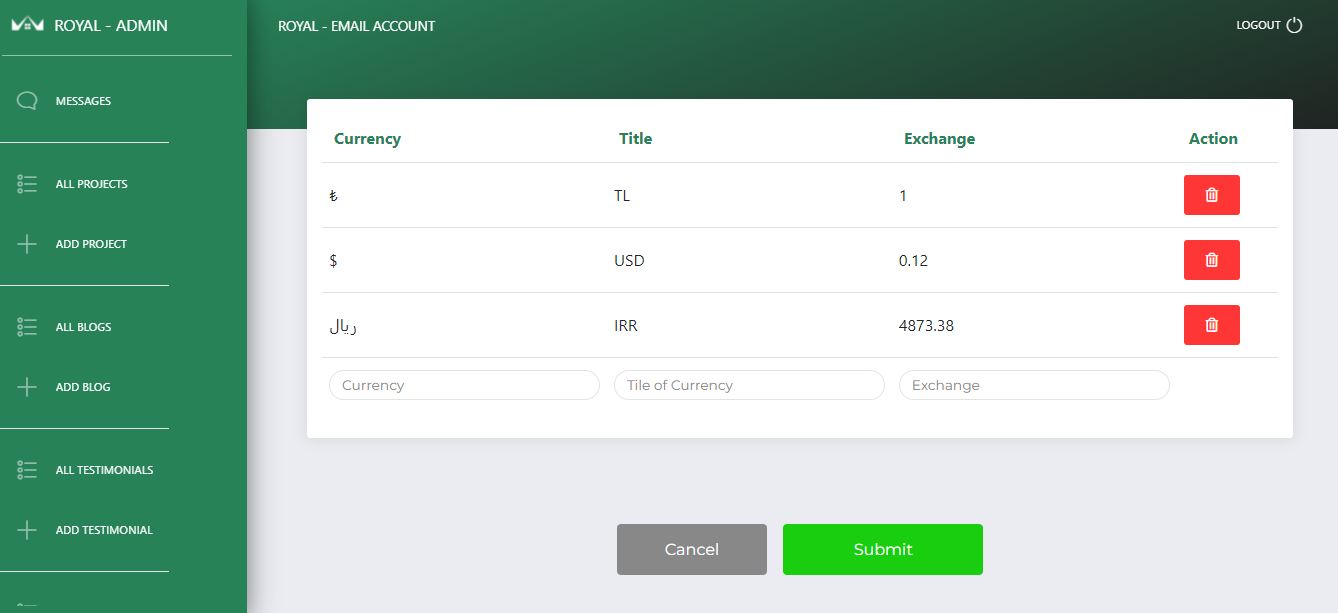Click the Add Project plus icon

tap(27, 244)
